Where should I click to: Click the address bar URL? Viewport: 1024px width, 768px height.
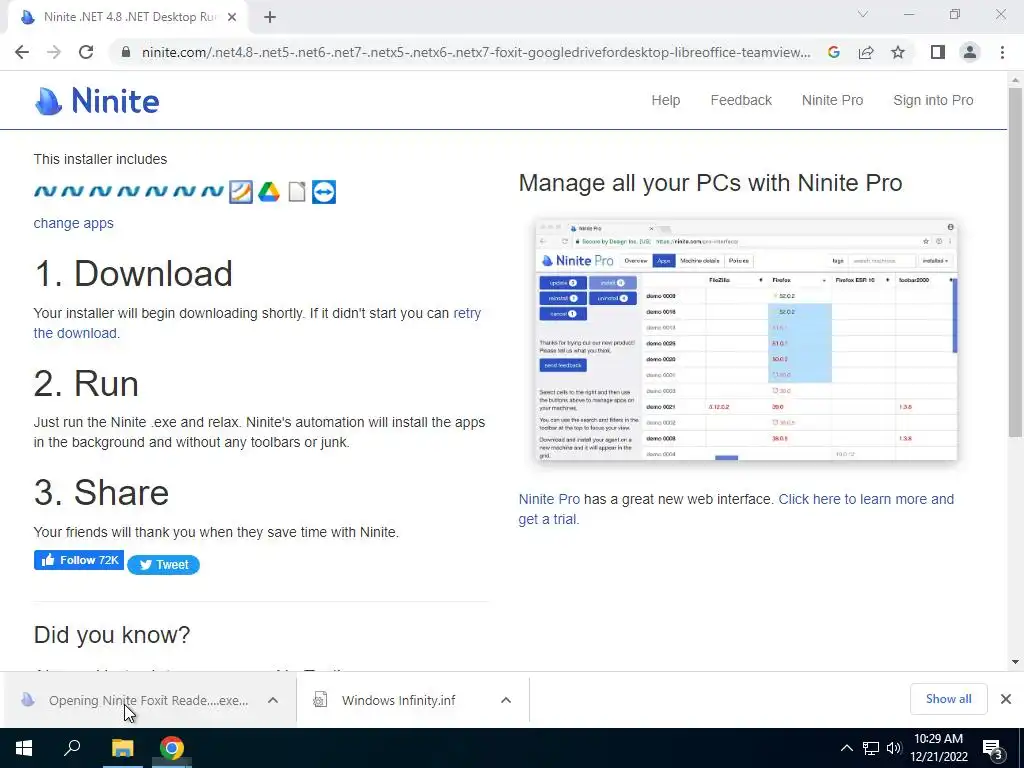475,52
